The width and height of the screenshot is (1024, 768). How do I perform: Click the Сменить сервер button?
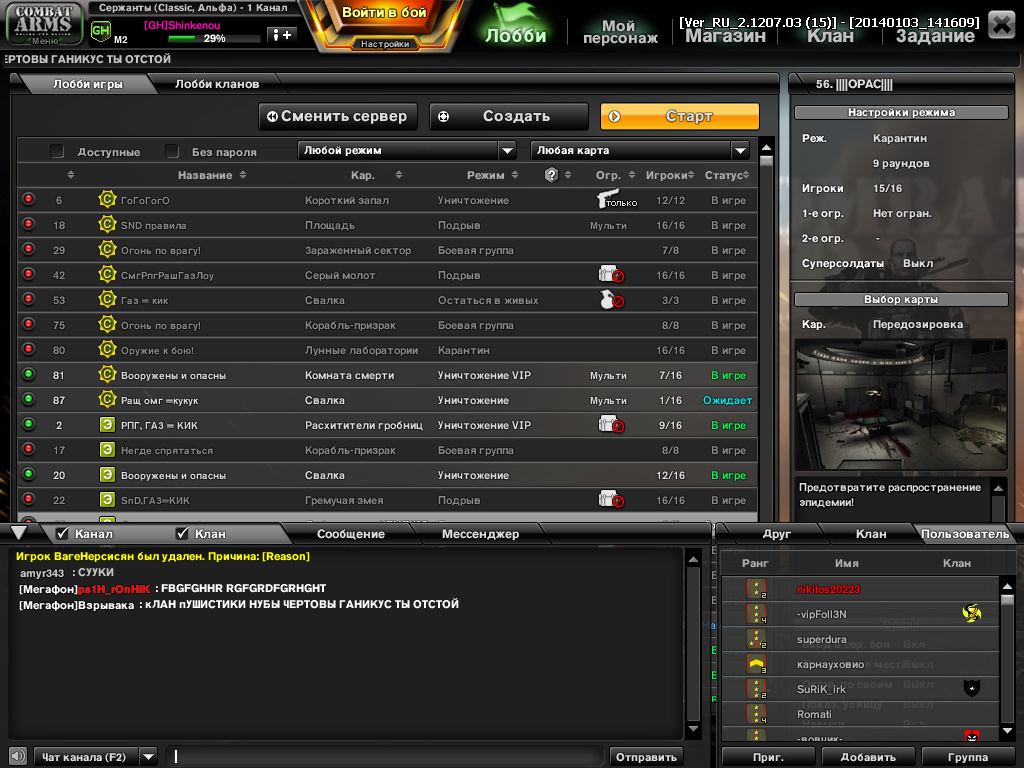(338, 116)
